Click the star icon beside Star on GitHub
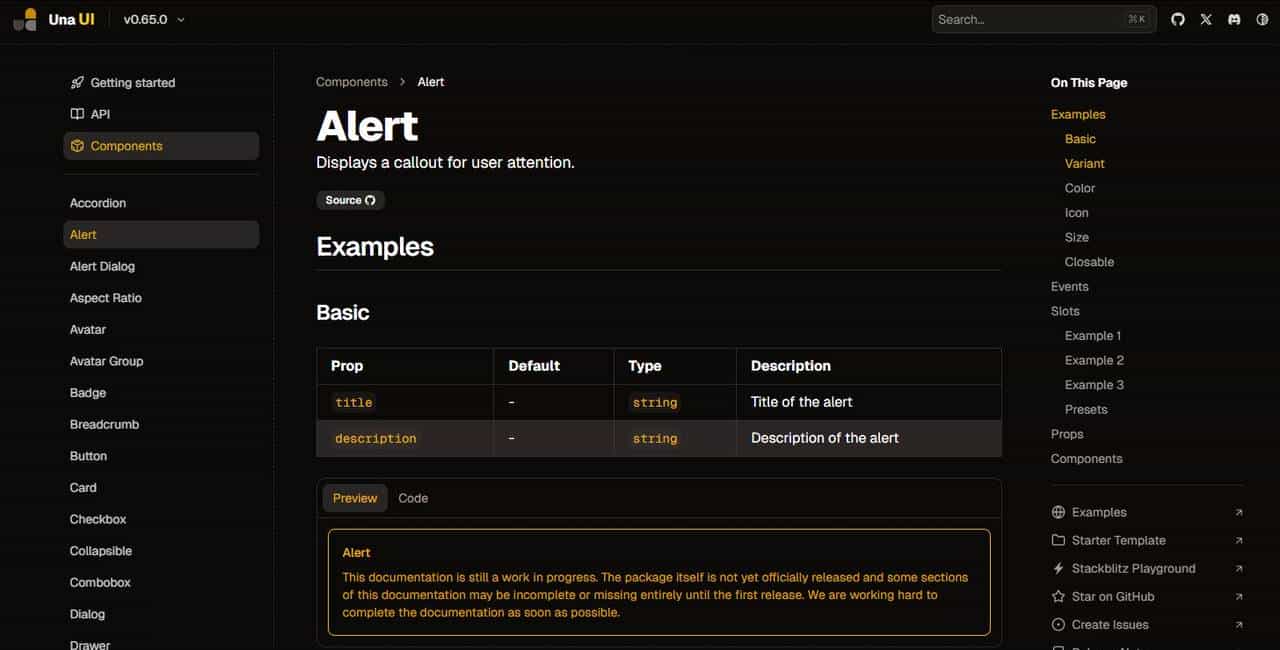 pos(1059,596)
